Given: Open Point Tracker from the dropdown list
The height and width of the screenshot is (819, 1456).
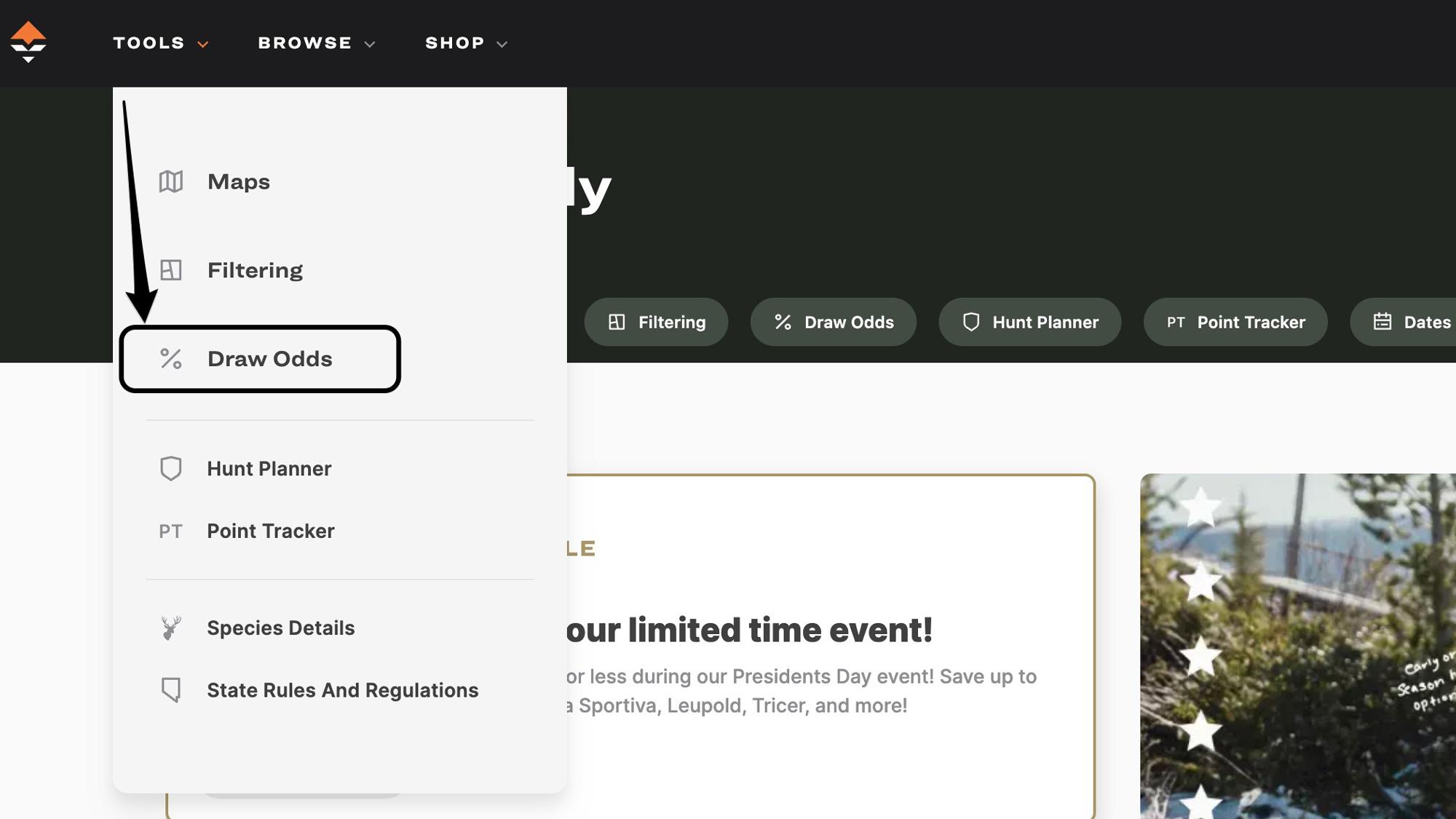Looking at the screenshot, I should 270,531.
